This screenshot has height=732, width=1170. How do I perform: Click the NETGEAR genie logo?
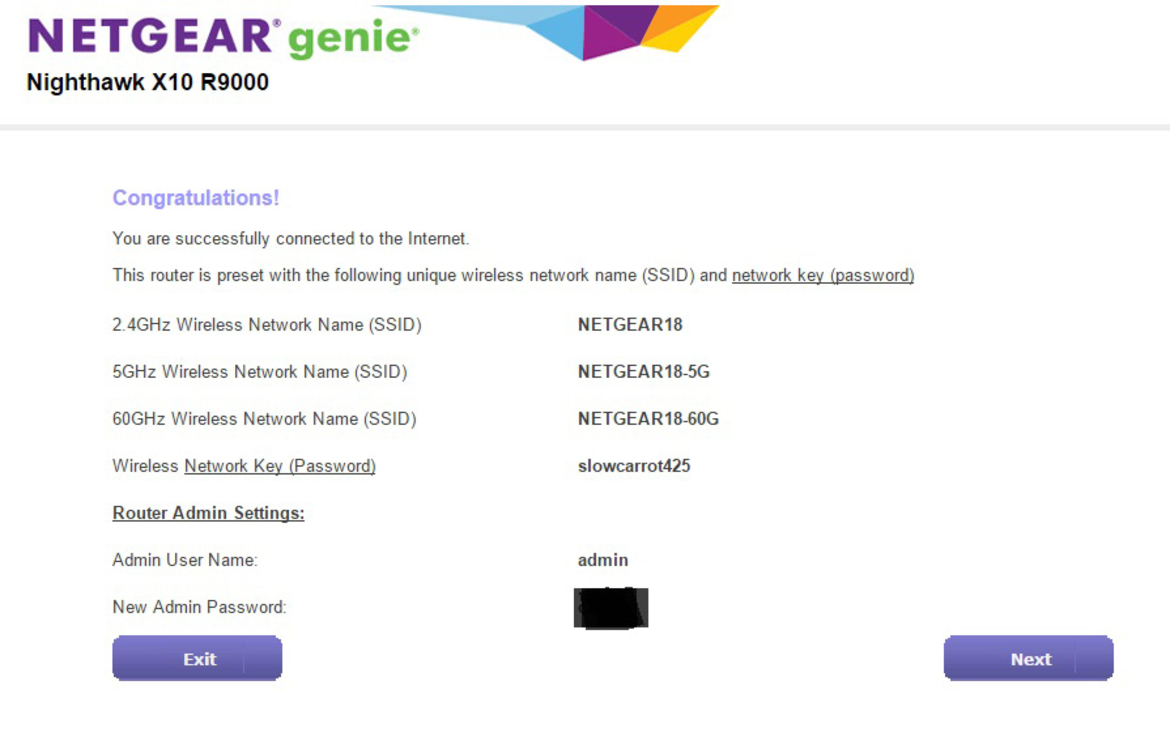(223, 37)
